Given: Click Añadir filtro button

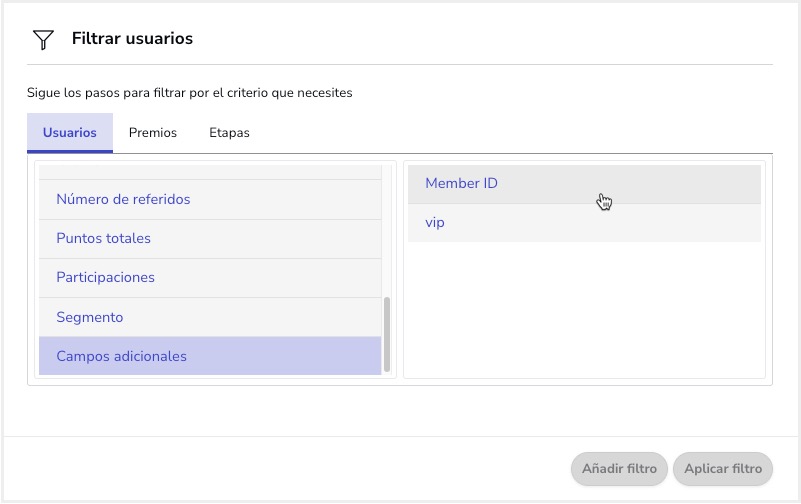Looking at the screenshot, I should pyautogui.click(x=619, y=469).
